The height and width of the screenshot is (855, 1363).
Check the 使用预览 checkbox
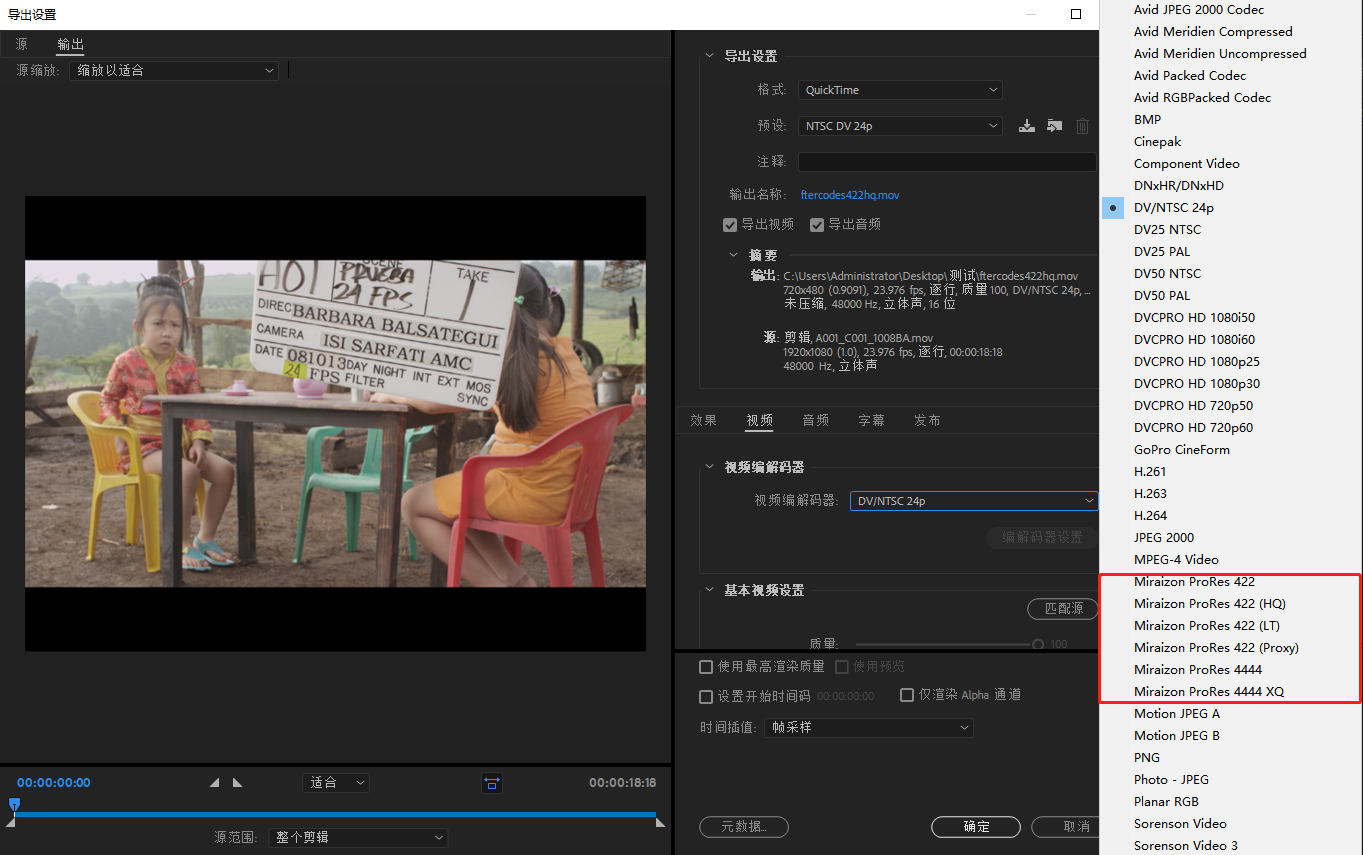coord(842,667)
